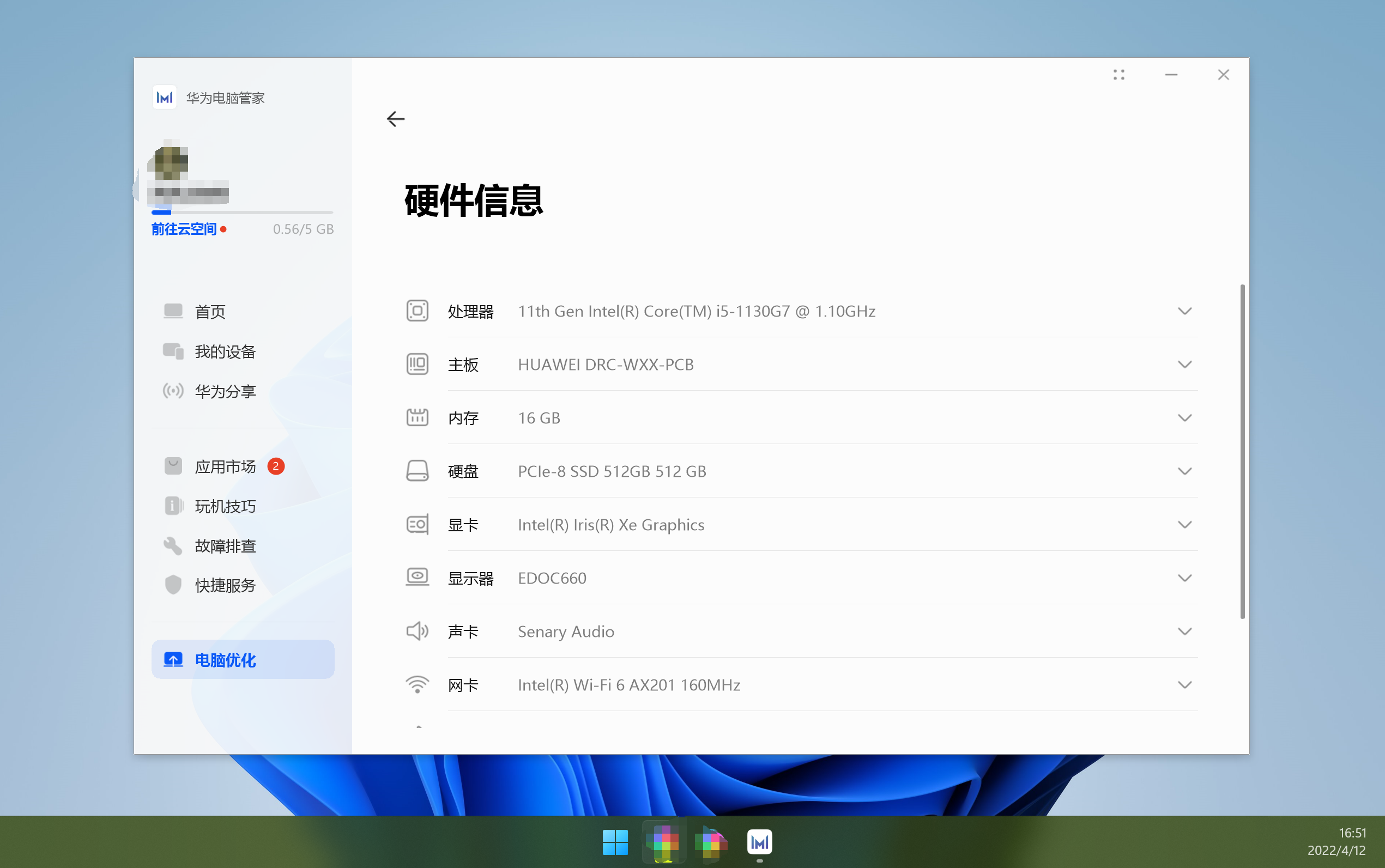The width and height of the screenshot is (1385, 868).
Task: Select the 故障排查 wrench icon
Action: [173, 545]
